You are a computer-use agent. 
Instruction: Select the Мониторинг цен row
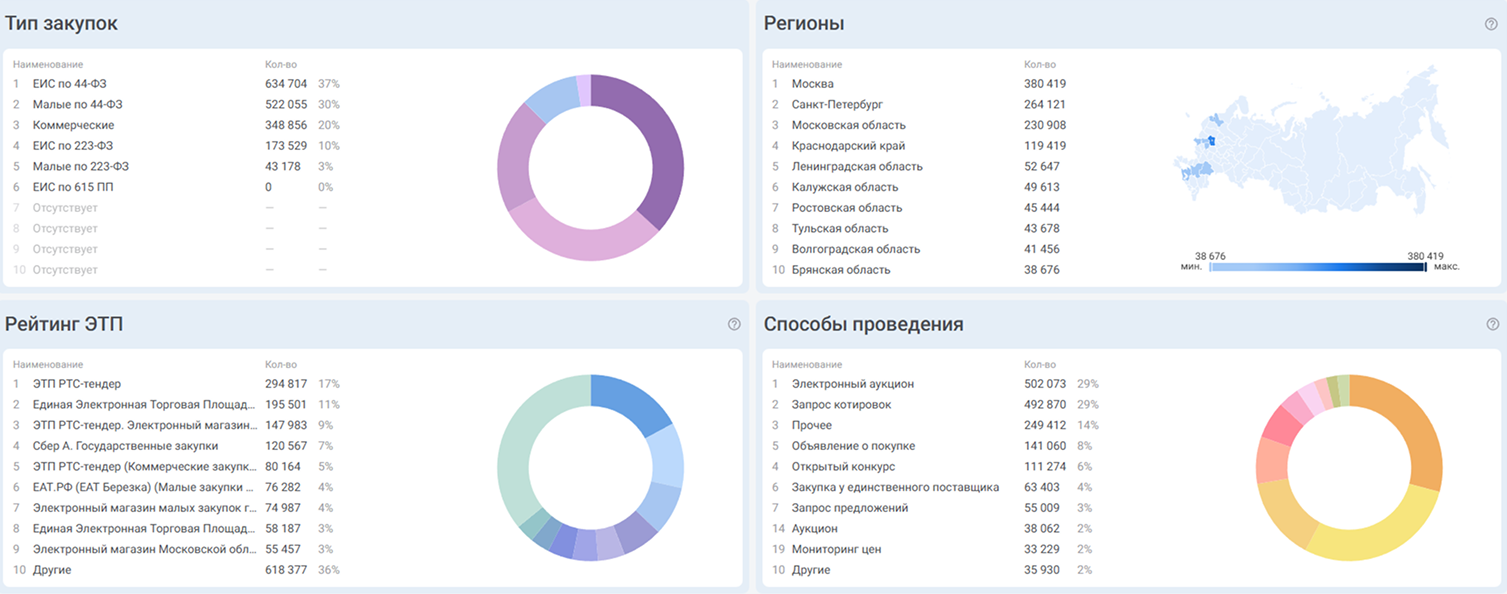(935, 549)
